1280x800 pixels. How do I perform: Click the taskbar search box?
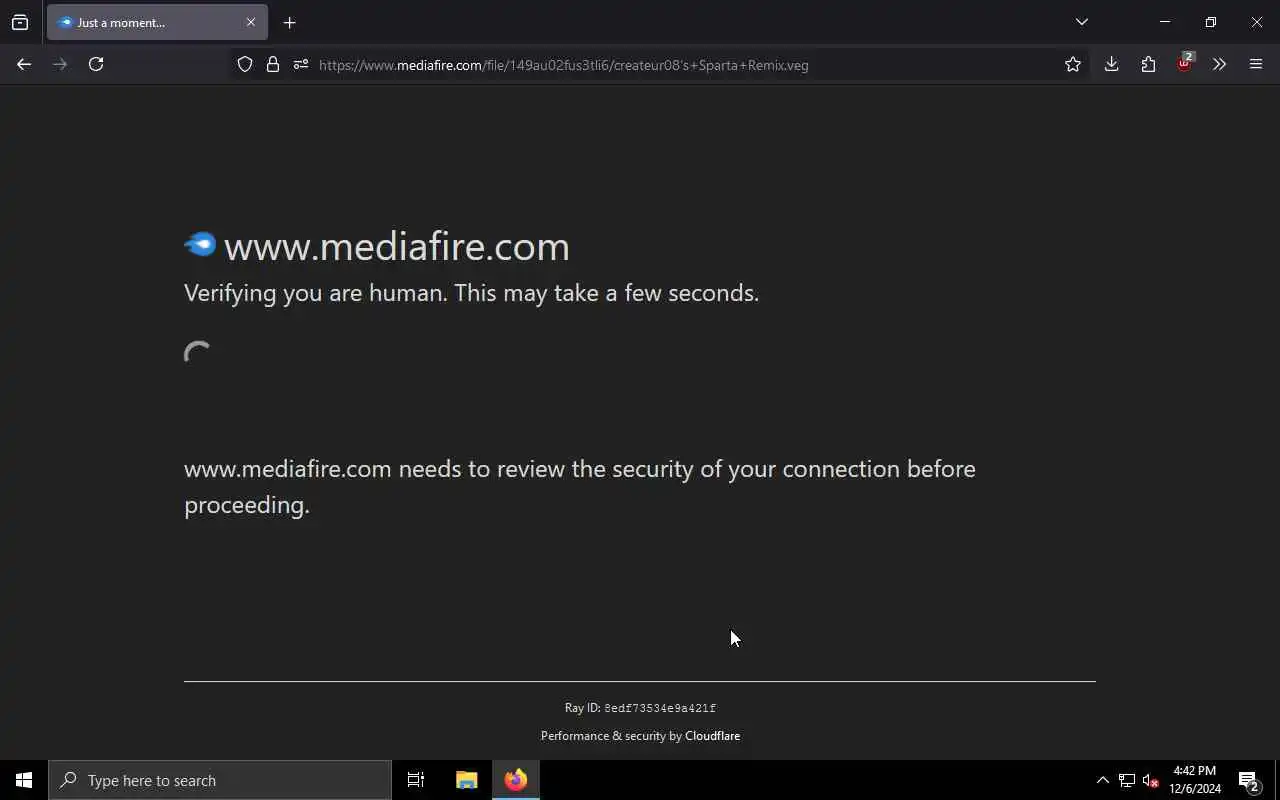pyautogui.click(x=220, y=780)
